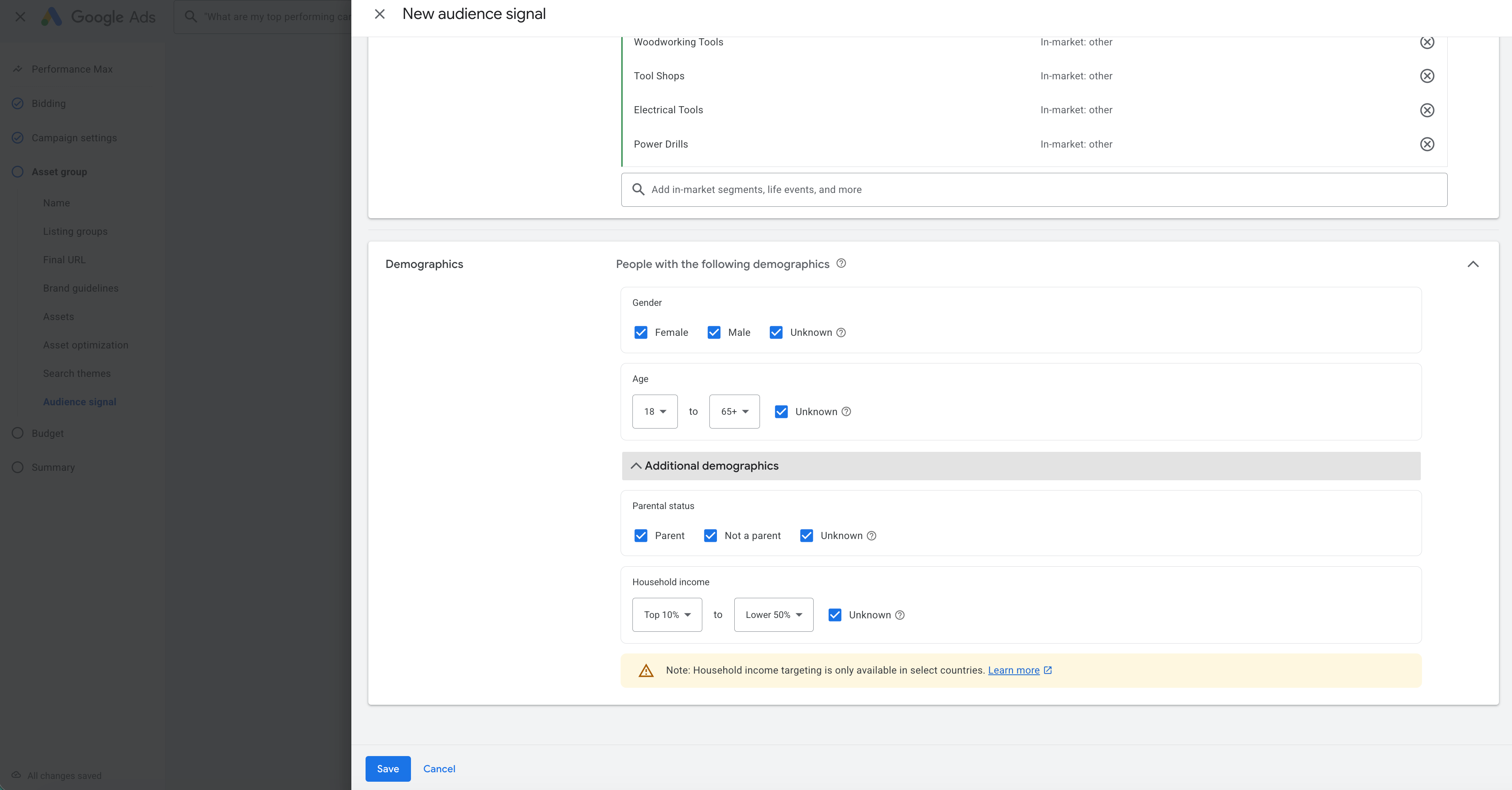
Task: Uncheck the Male gender checkbox
Action: 714,333
